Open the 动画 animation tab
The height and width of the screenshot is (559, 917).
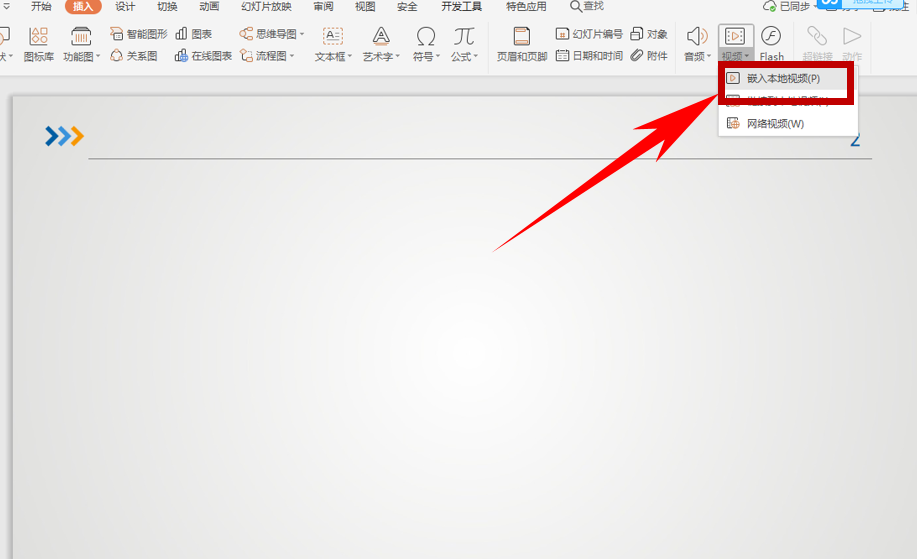[209, 6]
